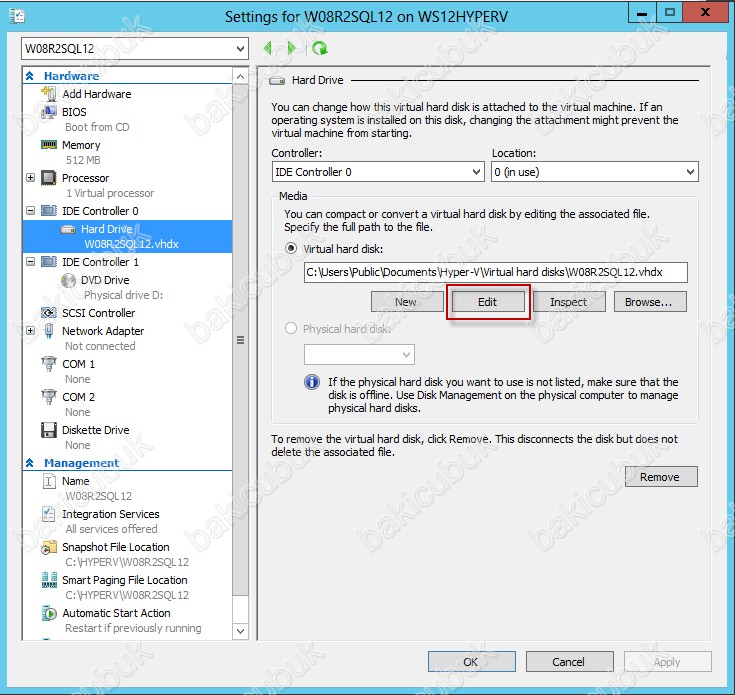Click the Diskette Drive floppy icon
The width and height of the screenshot is (735, 695).
tap(49, 430)
